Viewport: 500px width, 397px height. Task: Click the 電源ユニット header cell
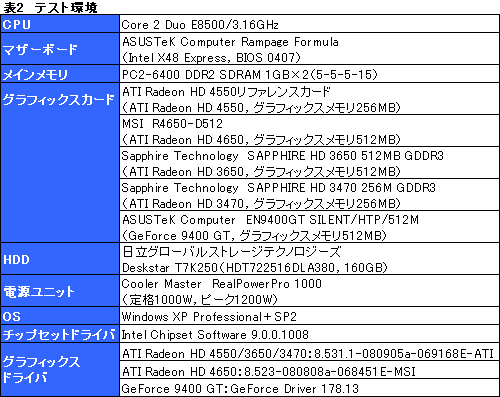point(60,291)
